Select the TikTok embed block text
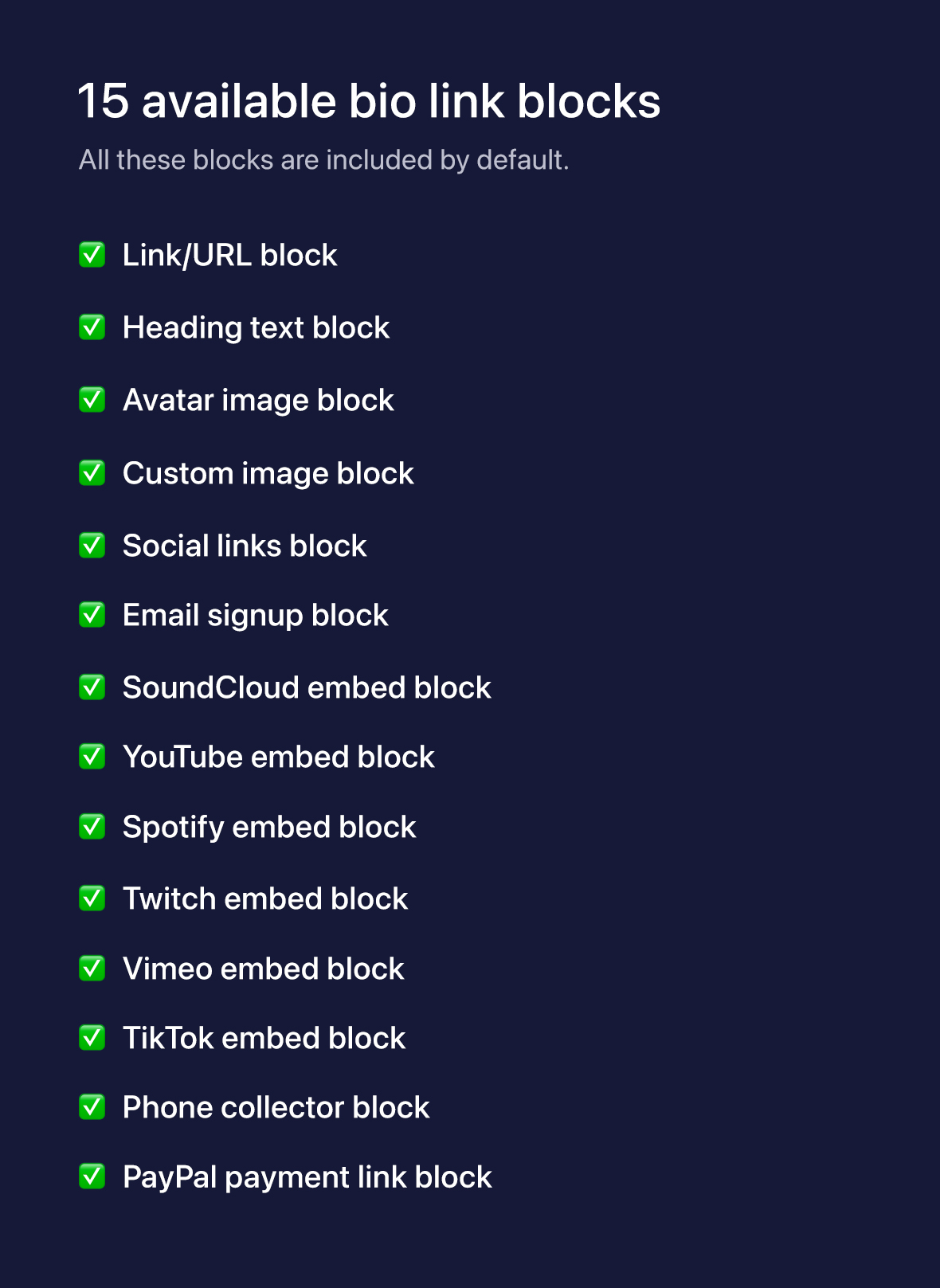Screen dimensions: 940x1288 click(x=264, y=1038)
